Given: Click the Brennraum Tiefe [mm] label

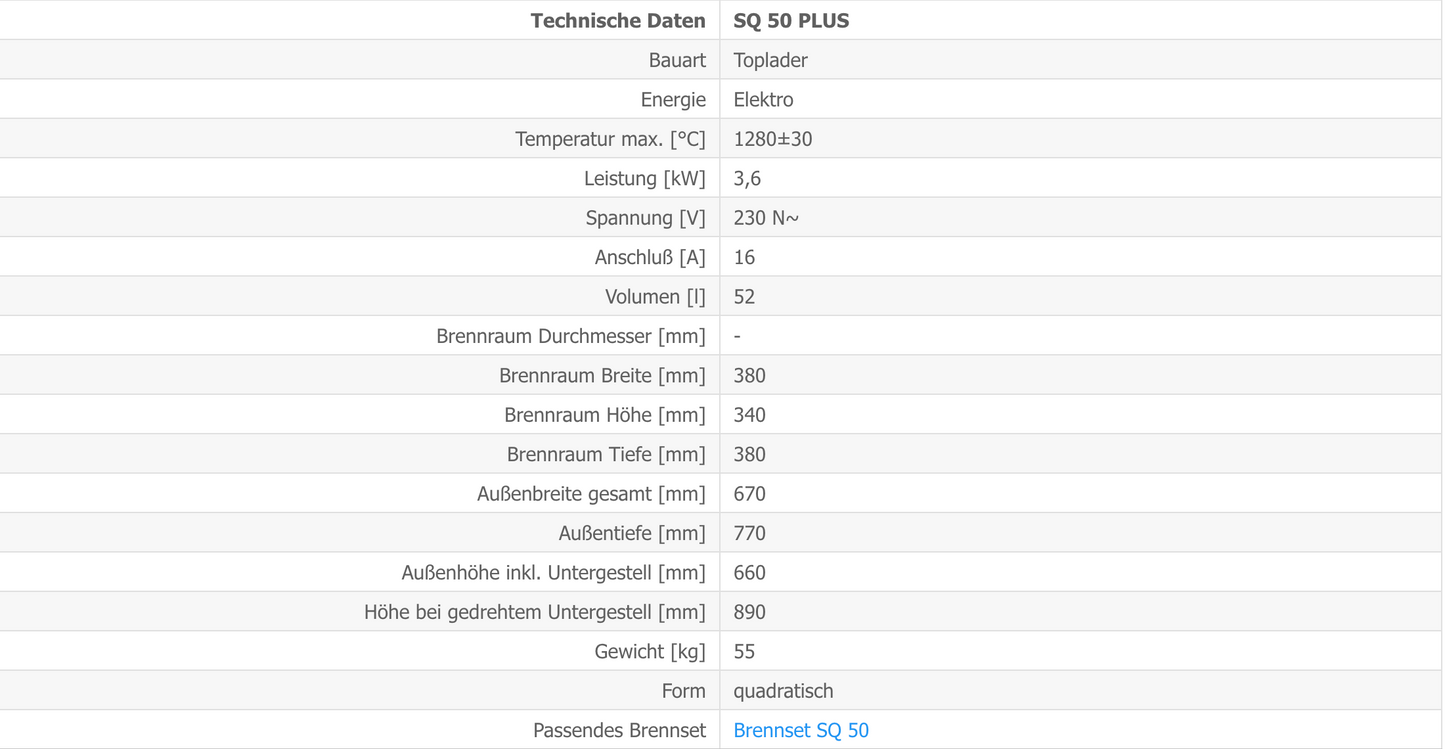Looking at the screenshot, I should [x=606, y=454].
